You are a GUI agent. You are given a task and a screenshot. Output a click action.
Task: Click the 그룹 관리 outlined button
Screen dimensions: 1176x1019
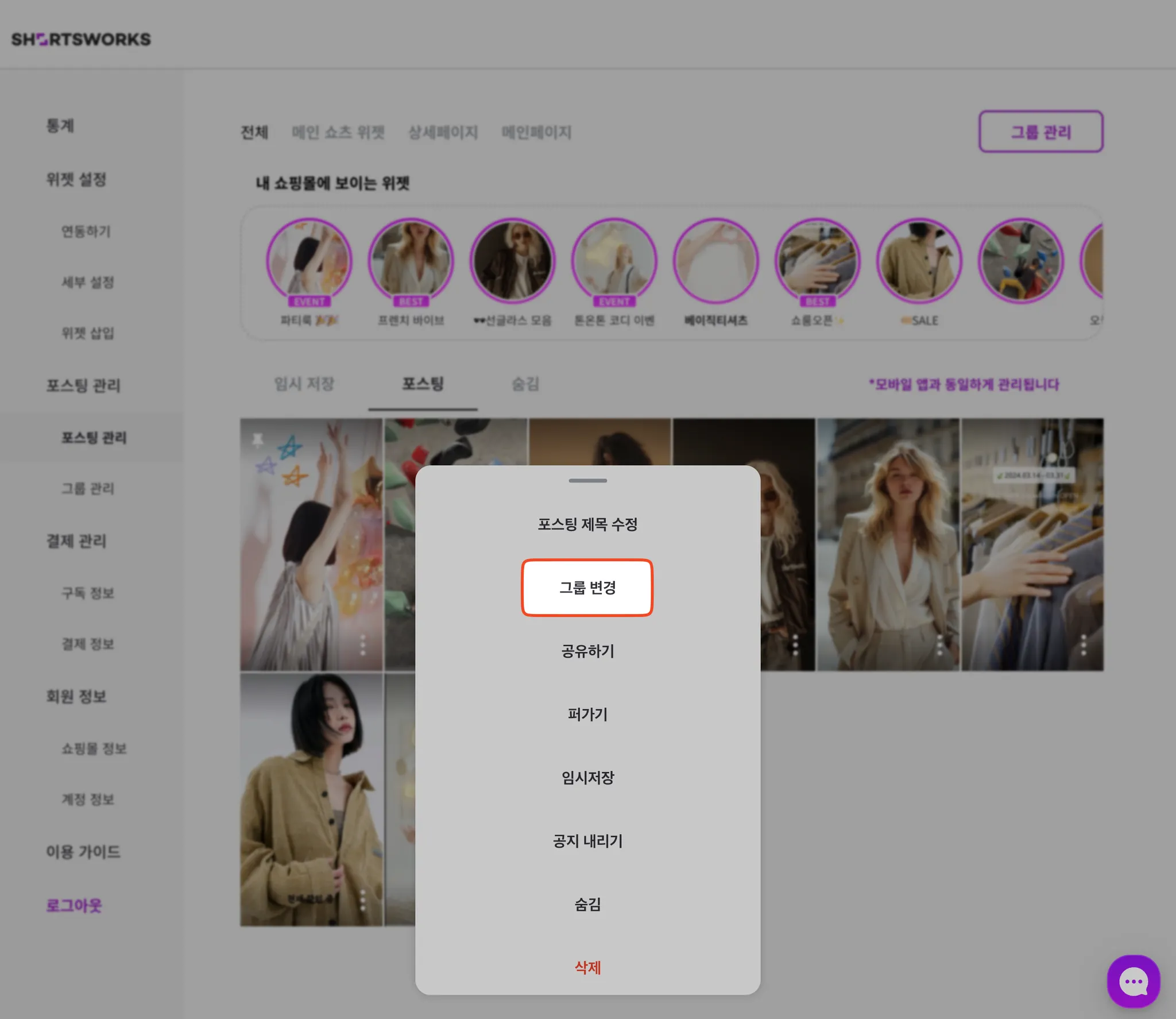point(1040,132)
